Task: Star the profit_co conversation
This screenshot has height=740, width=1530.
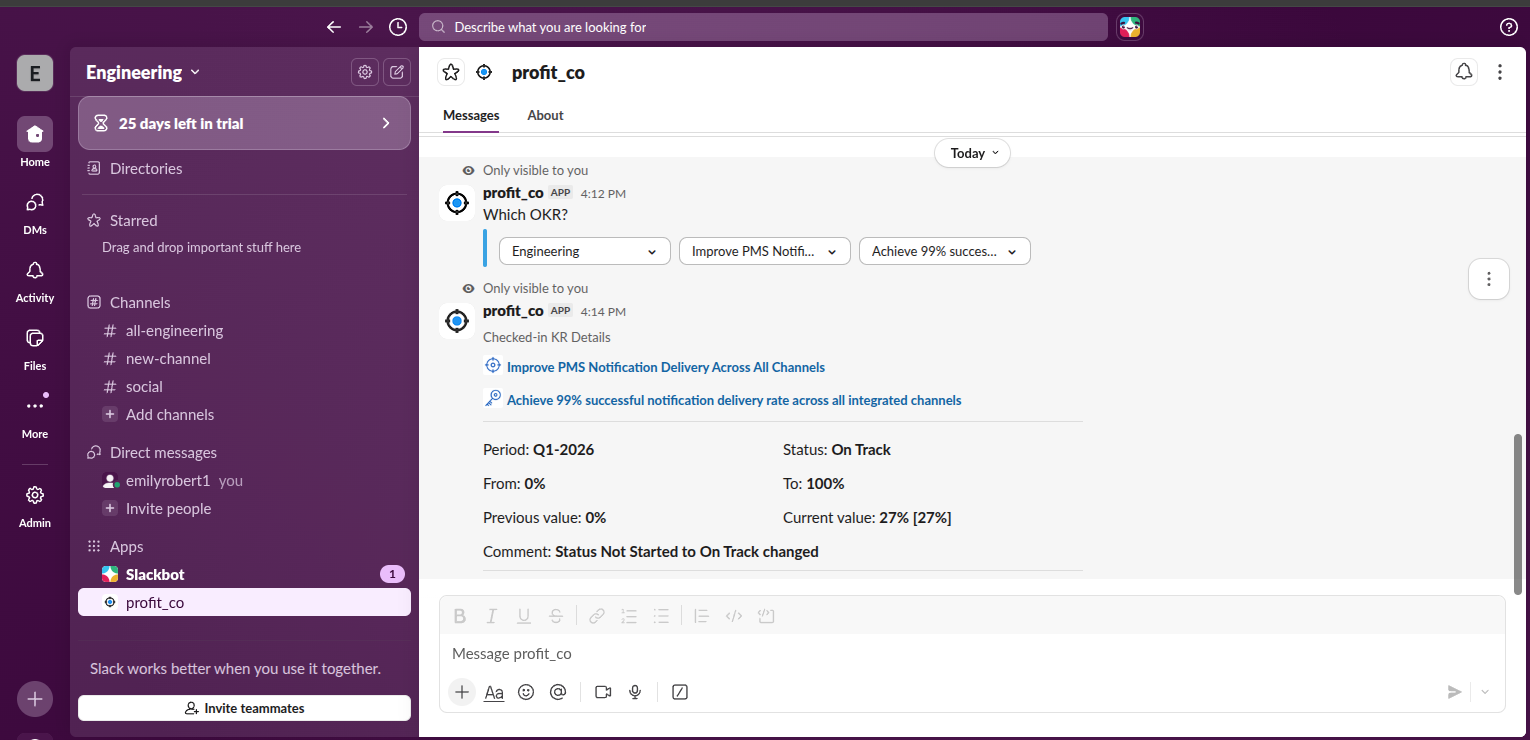Action: pyautogui.click(x=451, y=72)
